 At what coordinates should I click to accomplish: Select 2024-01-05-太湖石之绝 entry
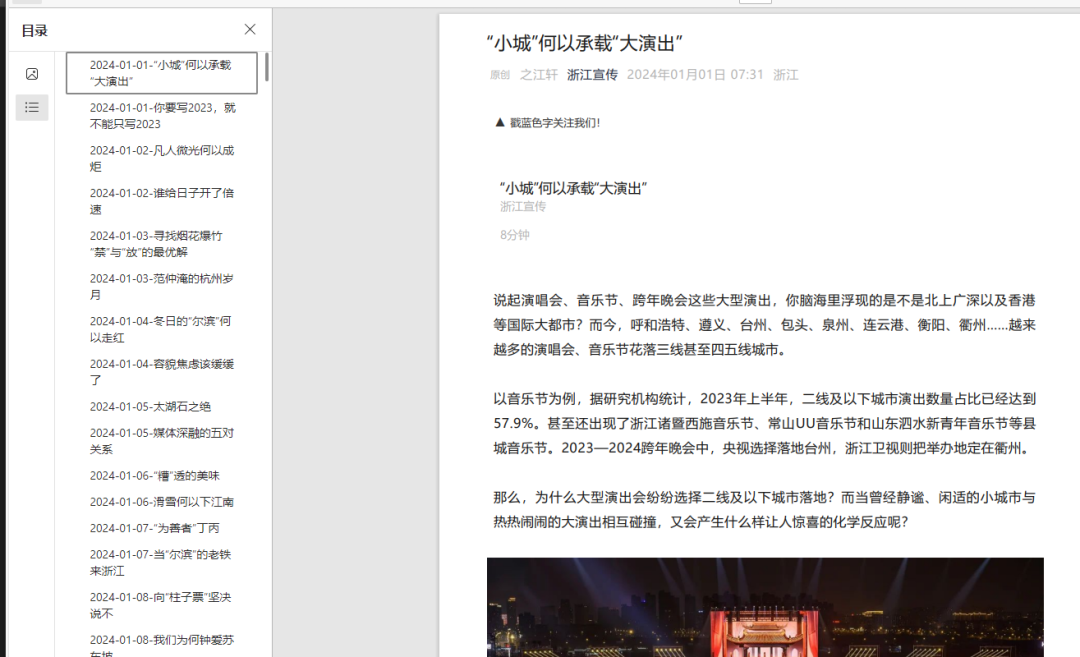tap(150, 406)
